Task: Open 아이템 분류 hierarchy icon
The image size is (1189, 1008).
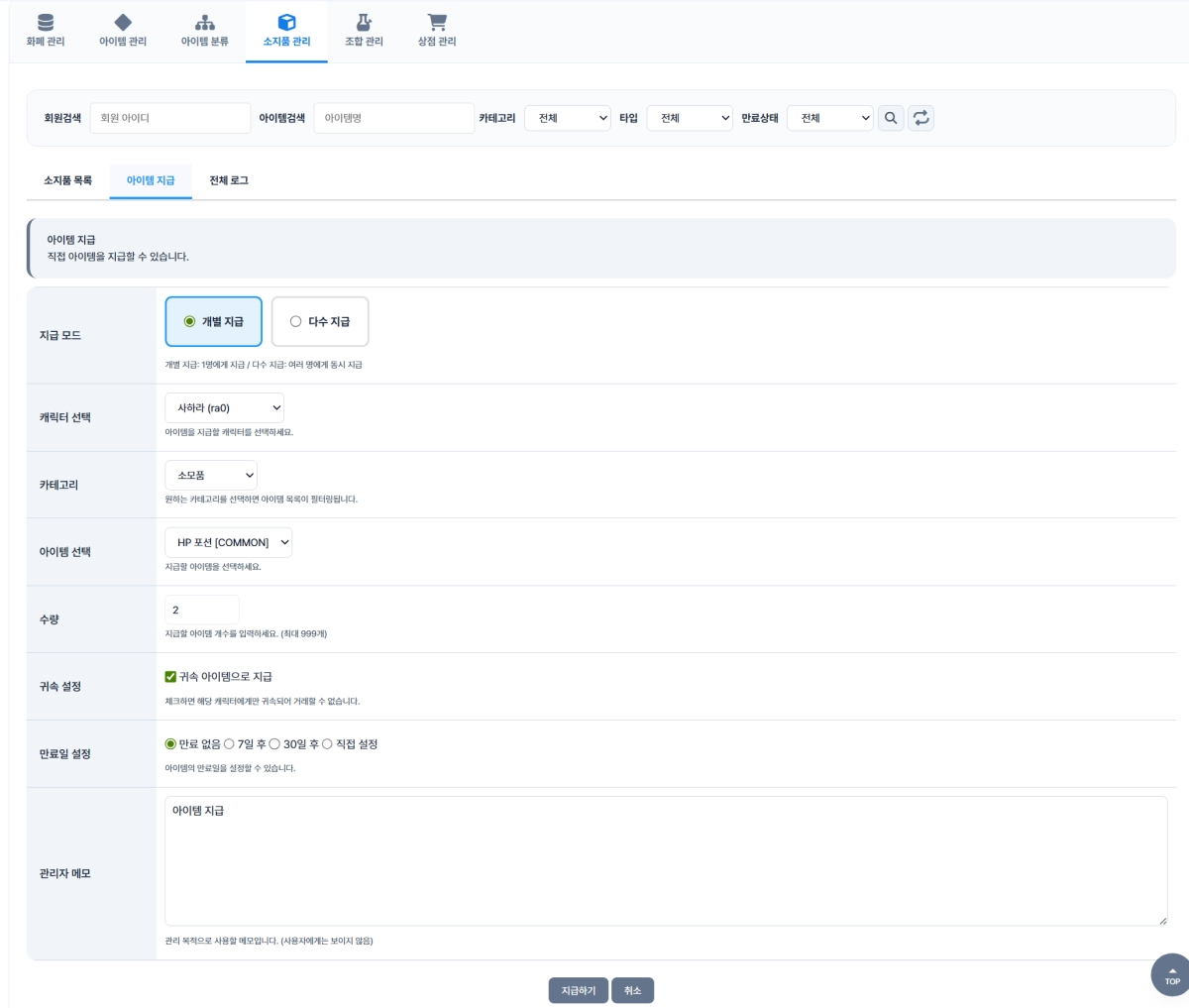Action: point(205,22)
